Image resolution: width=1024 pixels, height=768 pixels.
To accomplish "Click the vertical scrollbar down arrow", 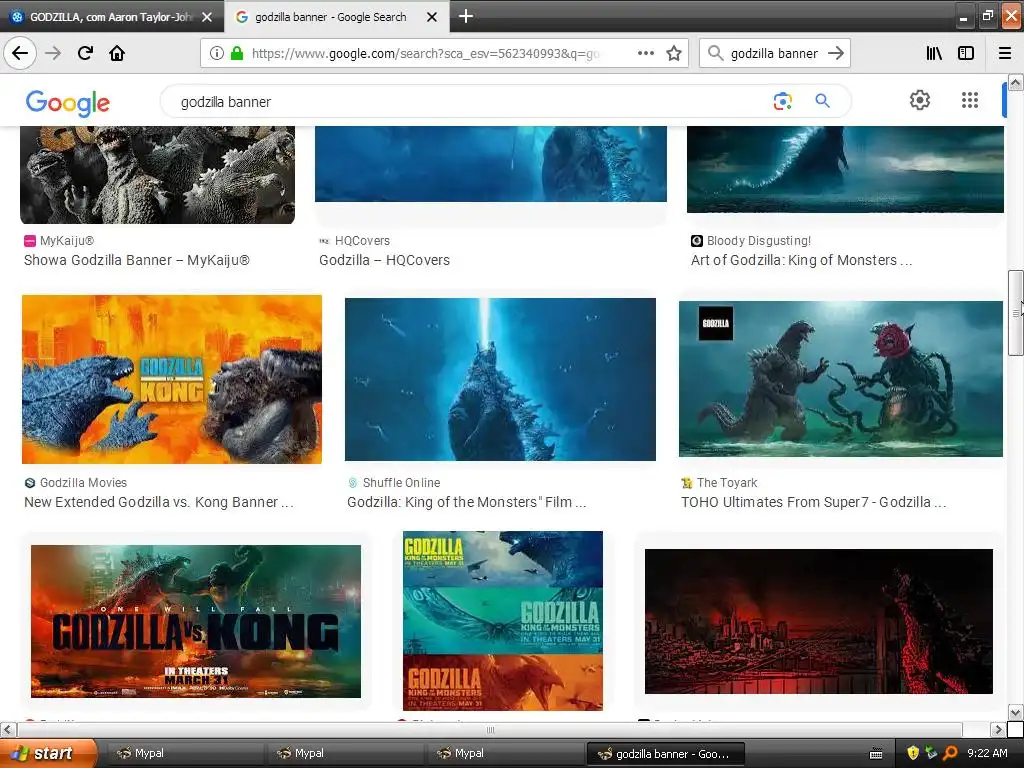I will click(x=1015, y=712).
